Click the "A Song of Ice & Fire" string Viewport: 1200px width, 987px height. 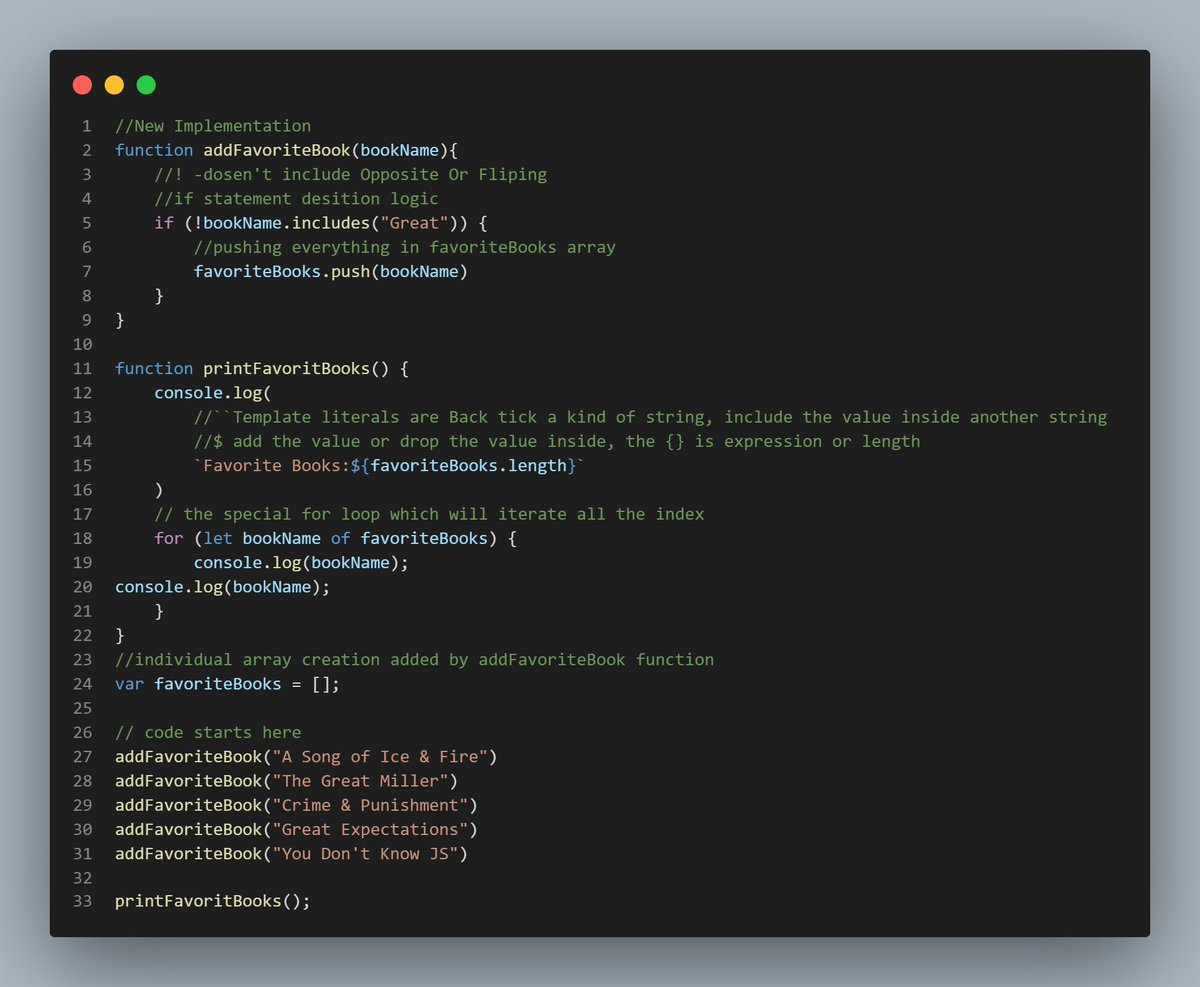pos(380,757)
